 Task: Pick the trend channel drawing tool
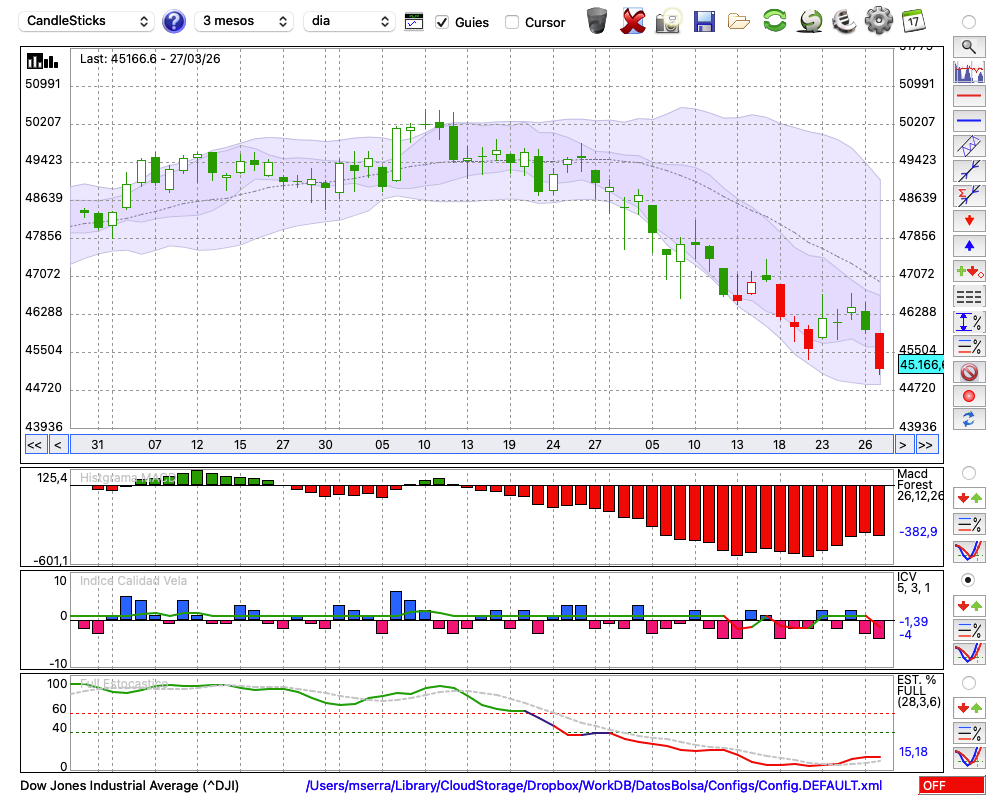(968, 146)
